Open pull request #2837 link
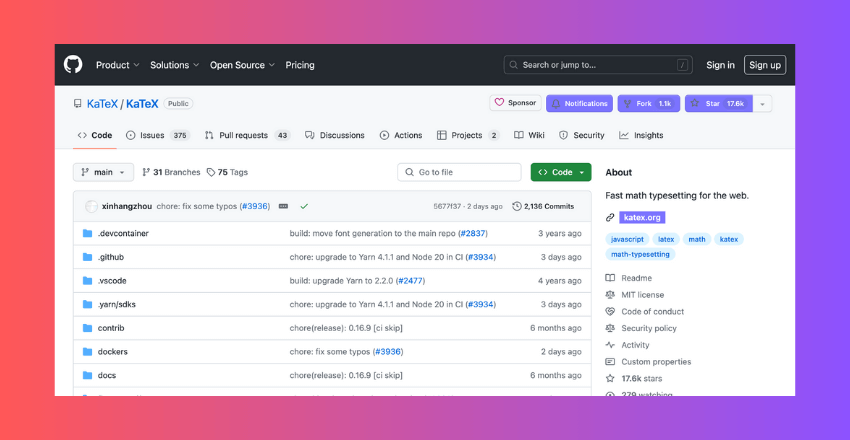850x440 pixels. click(473, 234)
